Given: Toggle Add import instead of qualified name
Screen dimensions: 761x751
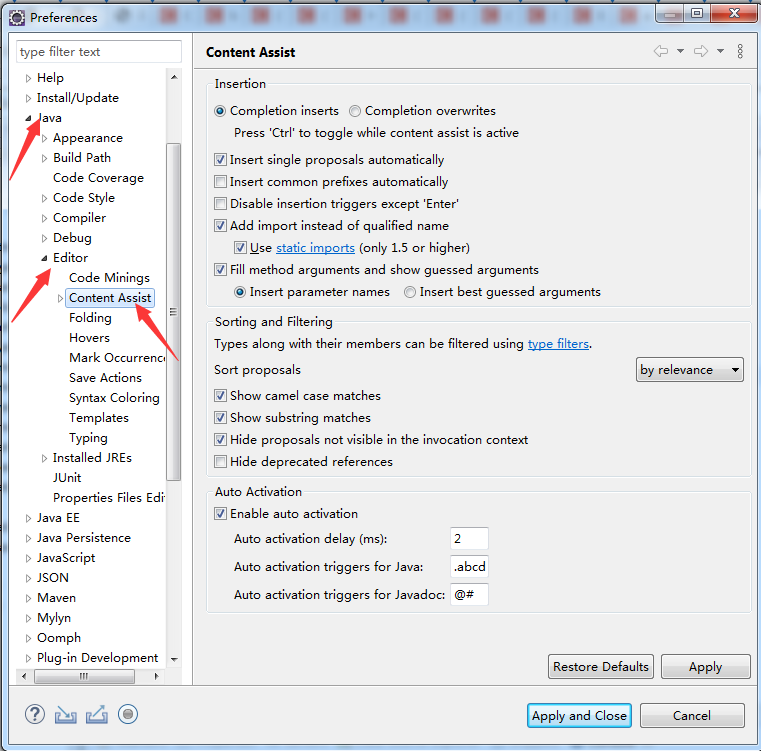Looking at the screenshot, I should click(220, 226).
